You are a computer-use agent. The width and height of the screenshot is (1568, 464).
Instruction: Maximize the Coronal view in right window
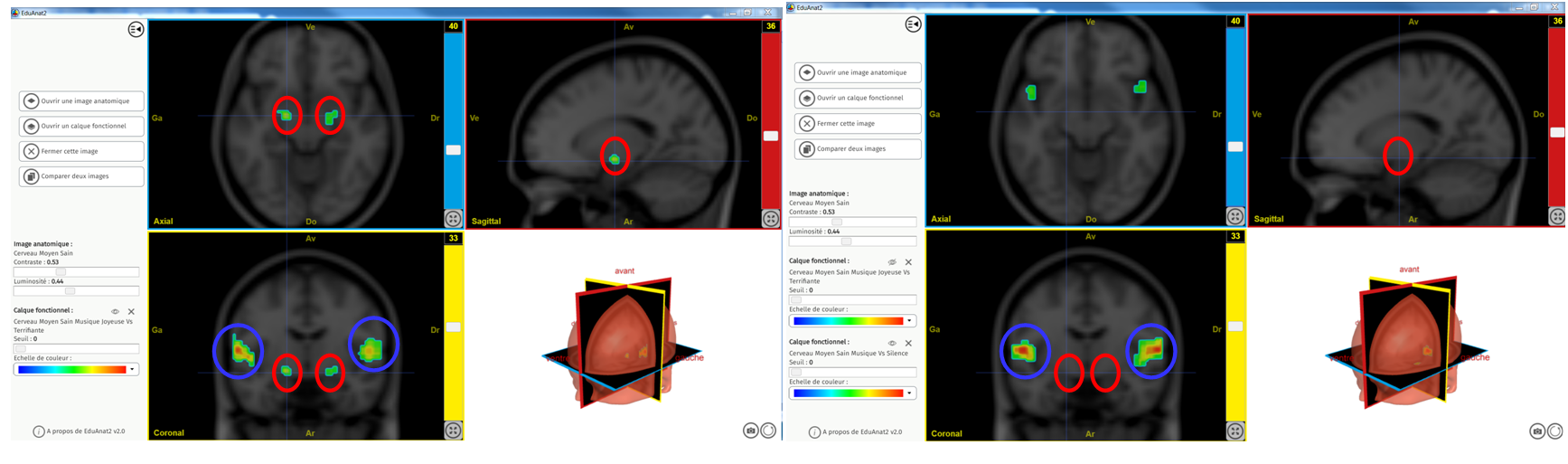(x=1235, y=431)
